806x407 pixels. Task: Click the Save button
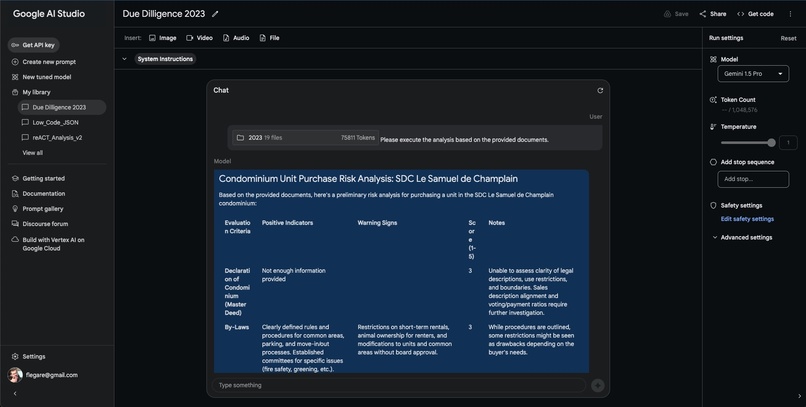tap(676, 14)
